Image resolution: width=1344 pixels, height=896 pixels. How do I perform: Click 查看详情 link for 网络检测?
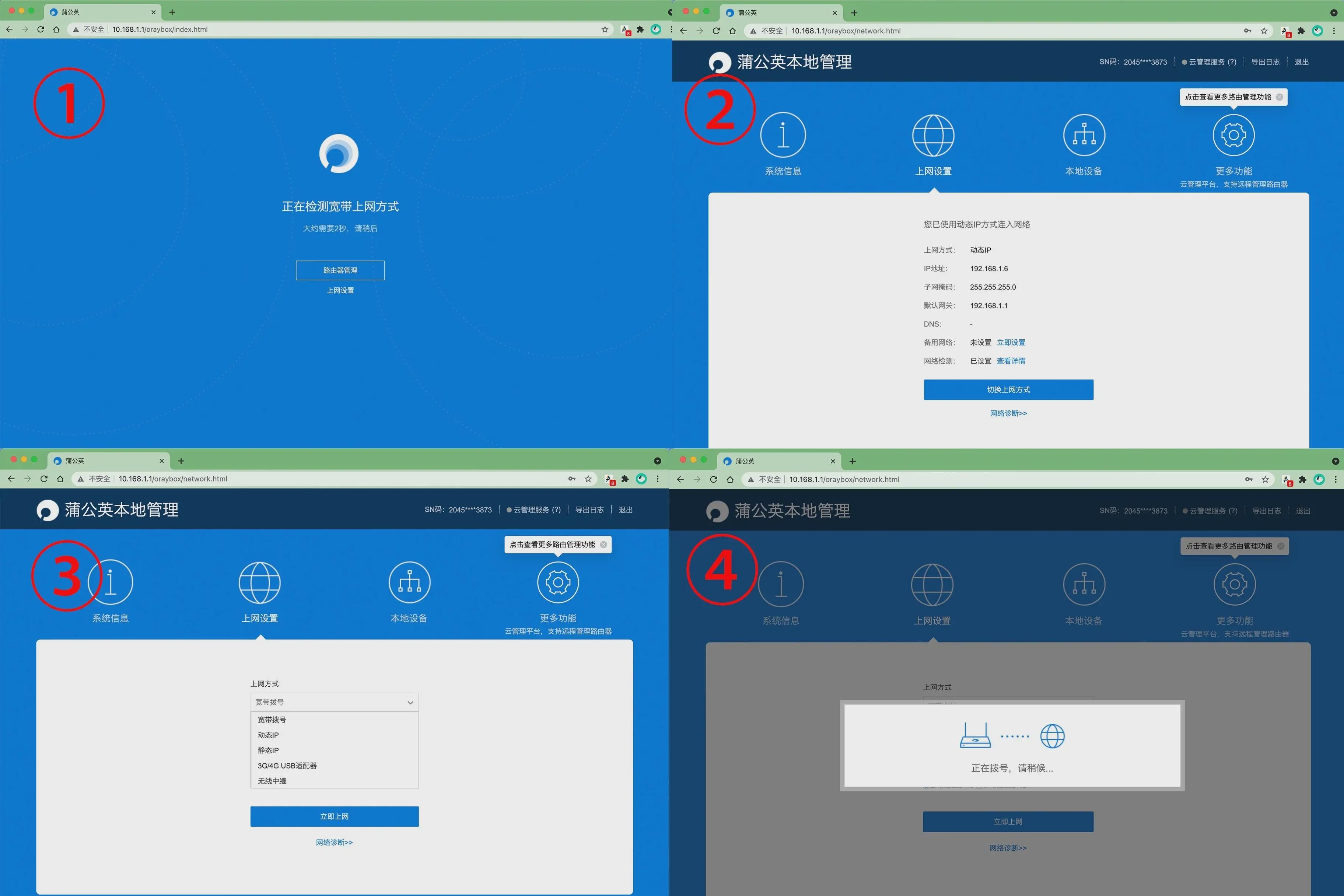pos(1011,361)
